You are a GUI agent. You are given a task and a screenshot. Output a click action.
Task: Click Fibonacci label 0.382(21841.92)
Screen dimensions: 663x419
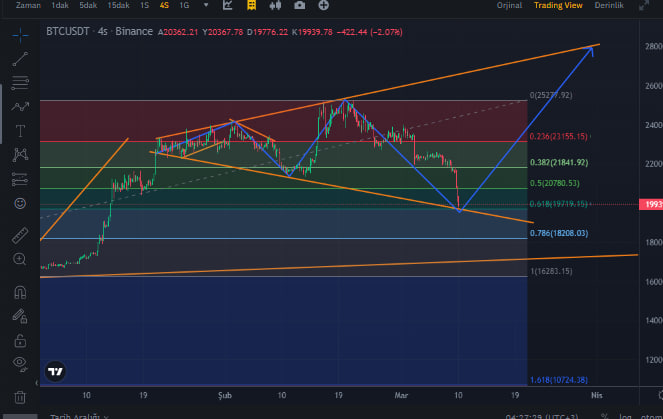point(559,162)
